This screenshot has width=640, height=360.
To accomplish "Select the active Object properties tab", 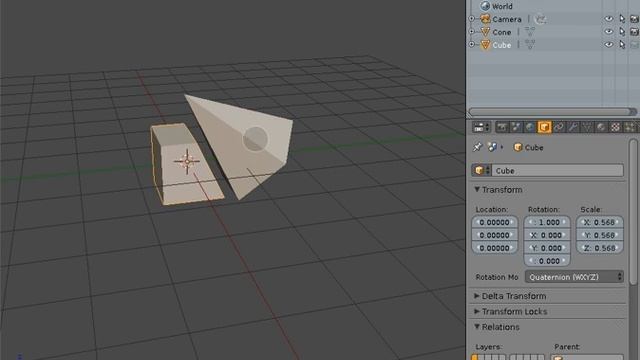I will coord(544,127).
